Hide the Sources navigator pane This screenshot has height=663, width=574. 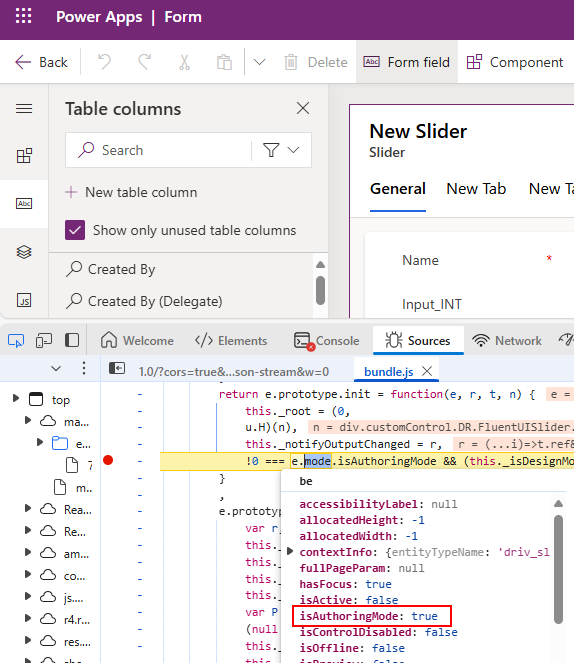(117, 368)
